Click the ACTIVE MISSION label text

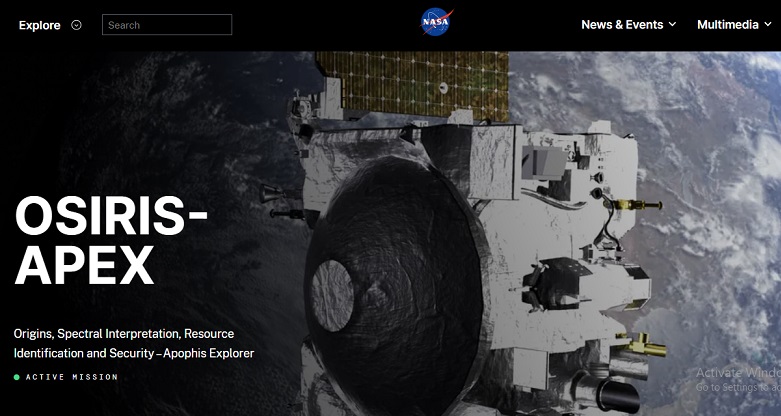[x=72, y=377]
